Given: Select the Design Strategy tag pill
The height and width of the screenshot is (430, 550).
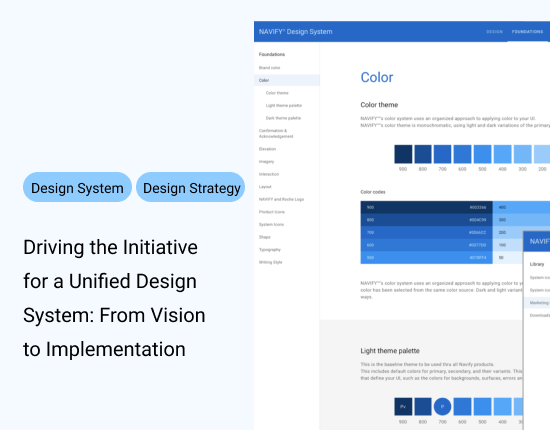Looking at the screenshot, I should tap(190, 187).
